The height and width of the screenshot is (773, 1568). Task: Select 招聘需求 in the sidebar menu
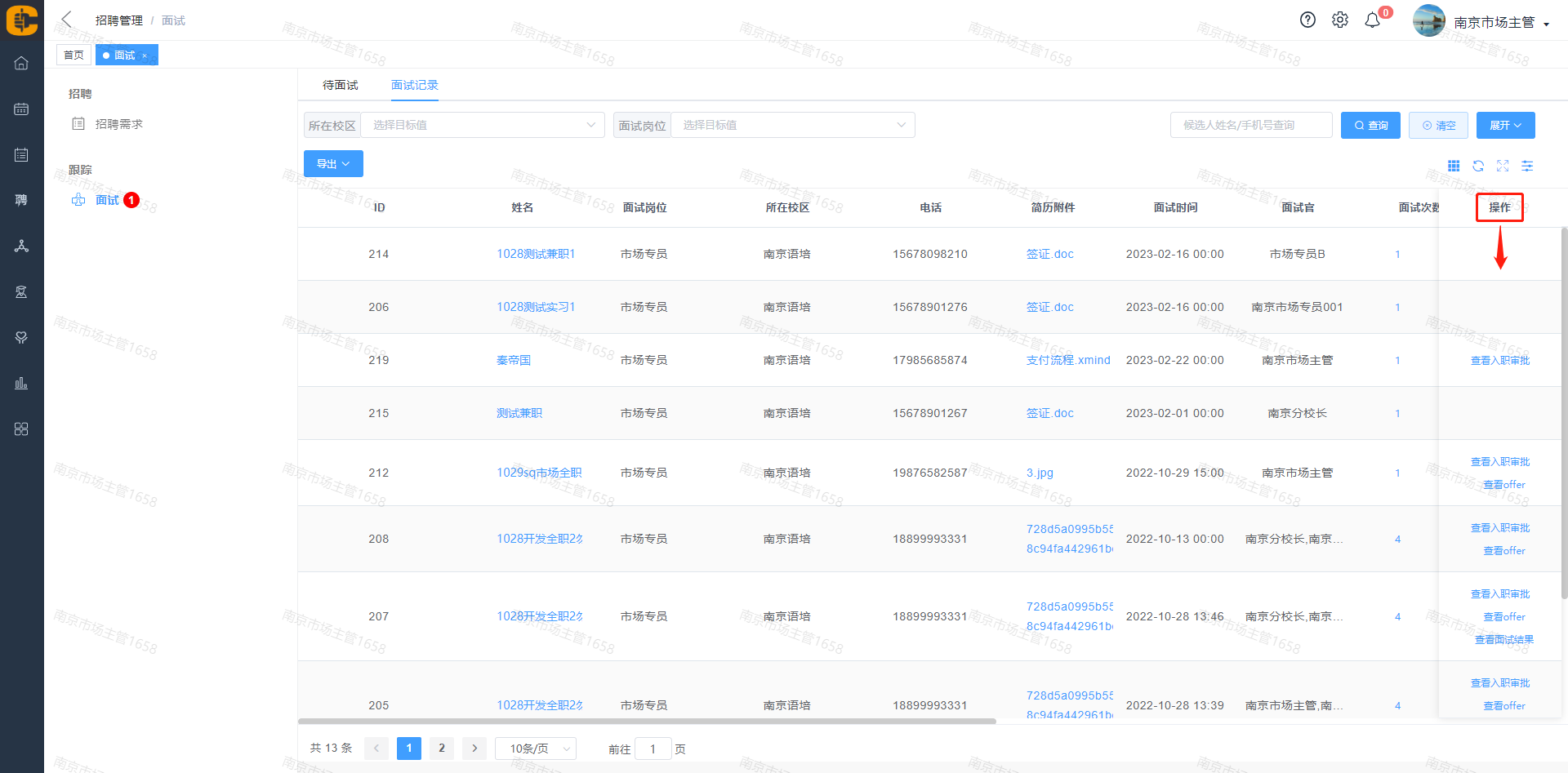click(119, 124)
